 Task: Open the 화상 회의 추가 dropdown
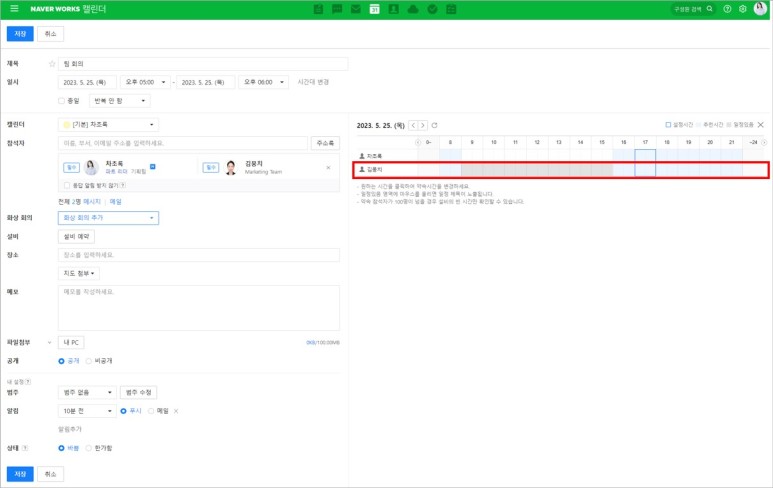(108, 218)
